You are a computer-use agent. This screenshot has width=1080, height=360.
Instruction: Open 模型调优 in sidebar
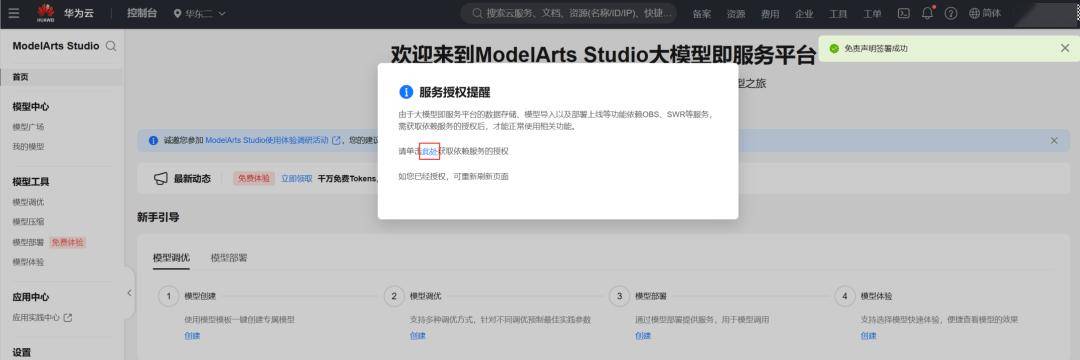click(x=28, y=202)
